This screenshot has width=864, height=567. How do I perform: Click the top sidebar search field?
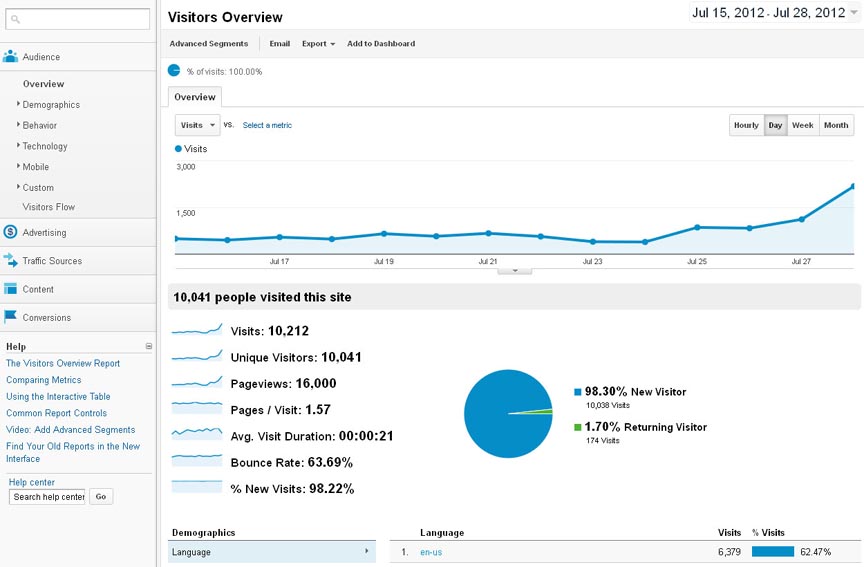pos(77,19)
